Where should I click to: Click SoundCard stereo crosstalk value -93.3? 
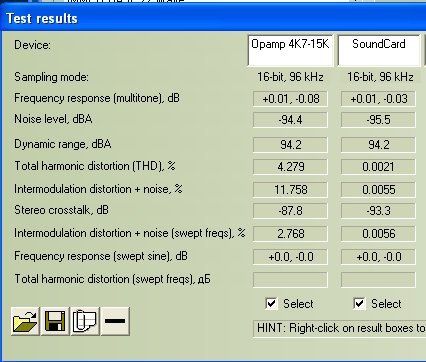(378, 211)
